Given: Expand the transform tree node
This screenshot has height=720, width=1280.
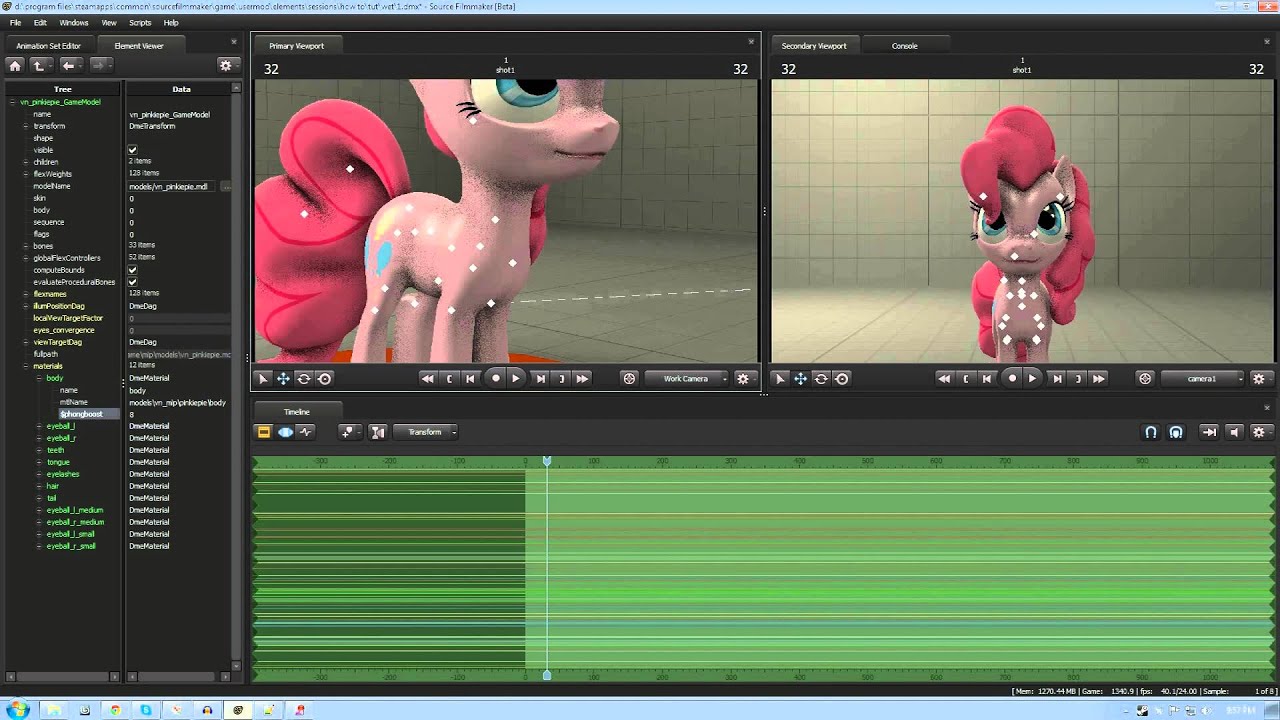Looking at the screenshot, I should (x=25, y=126).
